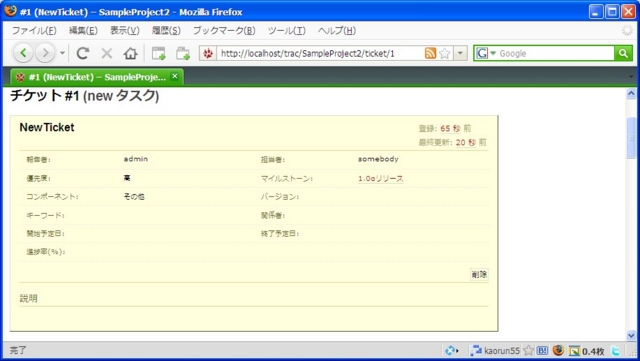The image size is (640, 361).
Task: Click the admin reporter value
Action: point(136,159)
